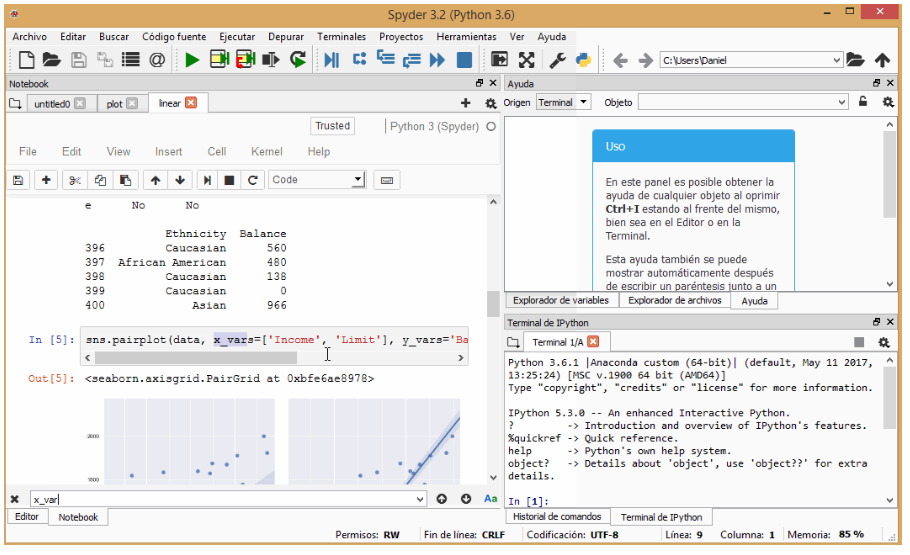This screenshot has height=555, width=910.
Task: Maximize current pane icon
Action: pyautogui.click(x=499, y=60)
